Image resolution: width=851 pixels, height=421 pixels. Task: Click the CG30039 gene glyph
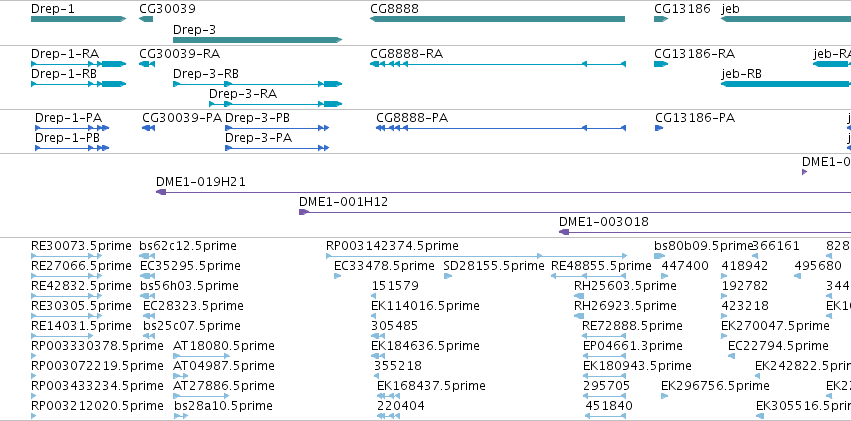click(146, 19)
